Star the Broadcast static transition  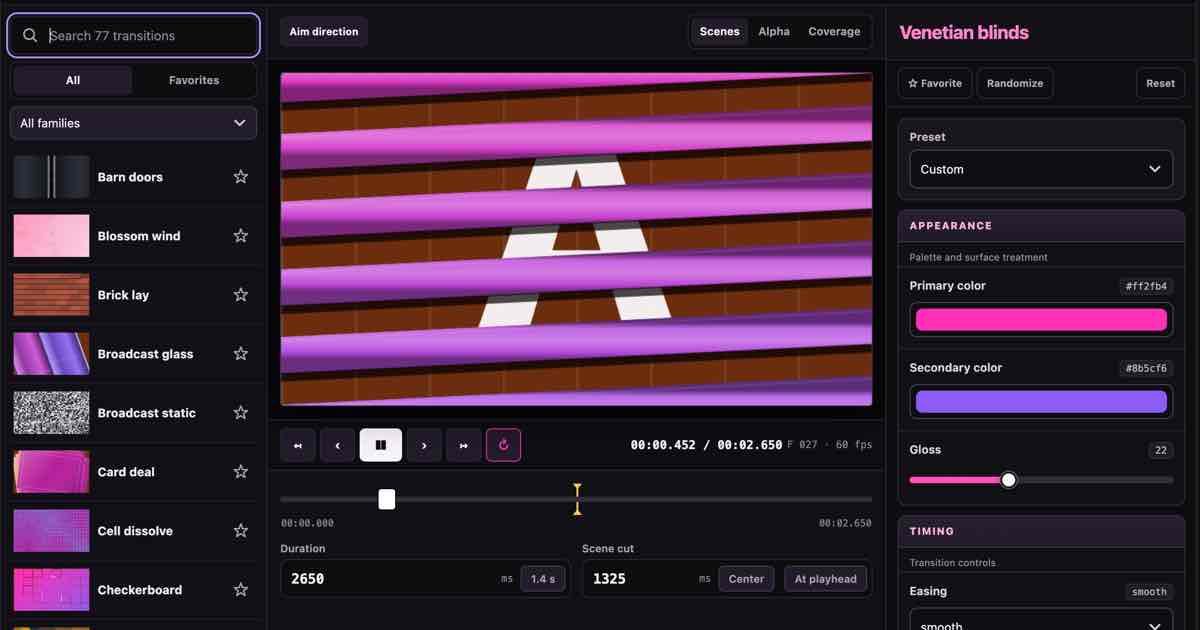[240, 413]
